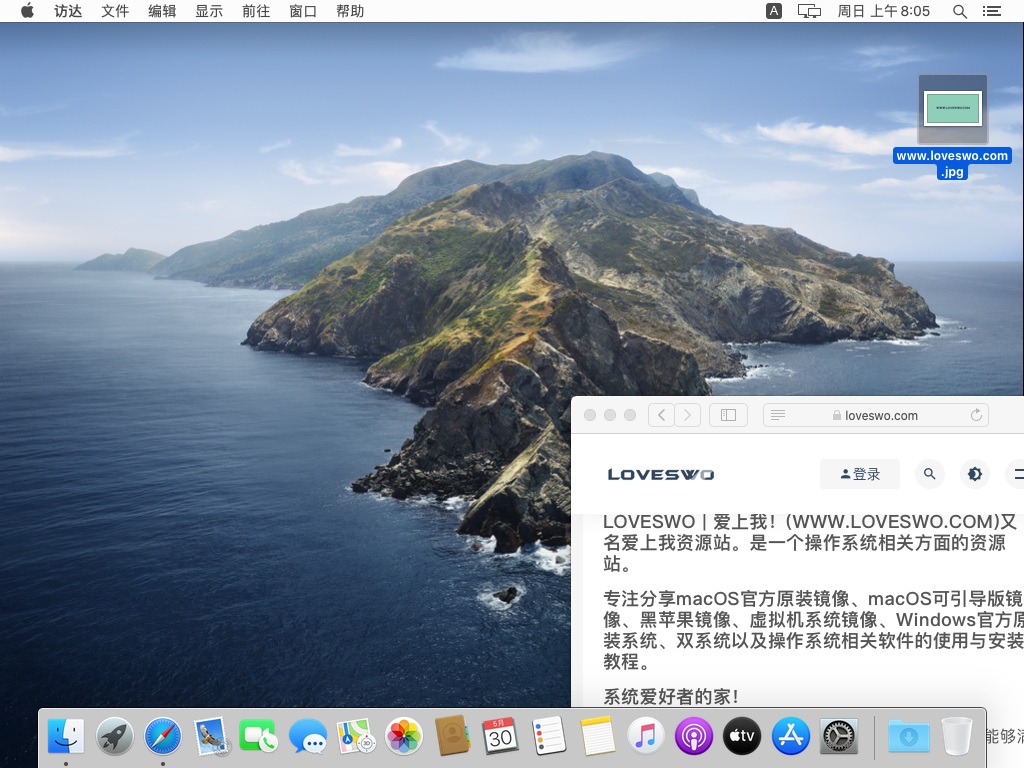Toggle Safari's sidebar view

728,415
